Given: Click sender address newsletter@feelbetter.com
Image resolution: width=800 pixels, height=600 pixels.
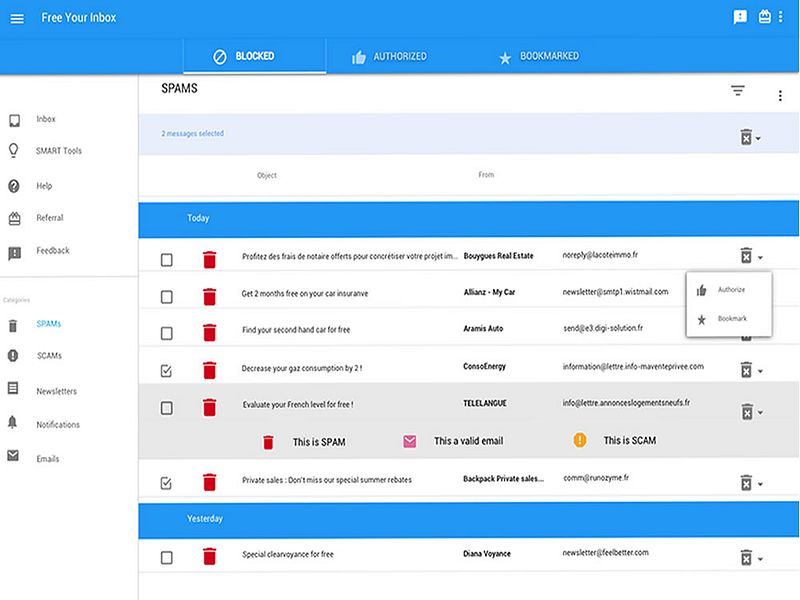Looking at the screenshot, I should (606, 553).
